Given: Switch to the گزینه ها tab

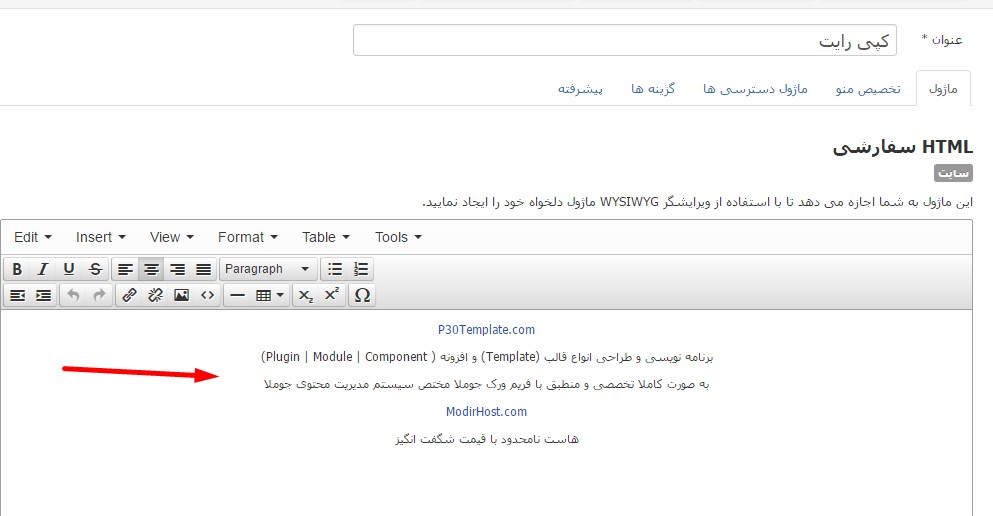Looking at the screenshot, I should tap(652, 89).
